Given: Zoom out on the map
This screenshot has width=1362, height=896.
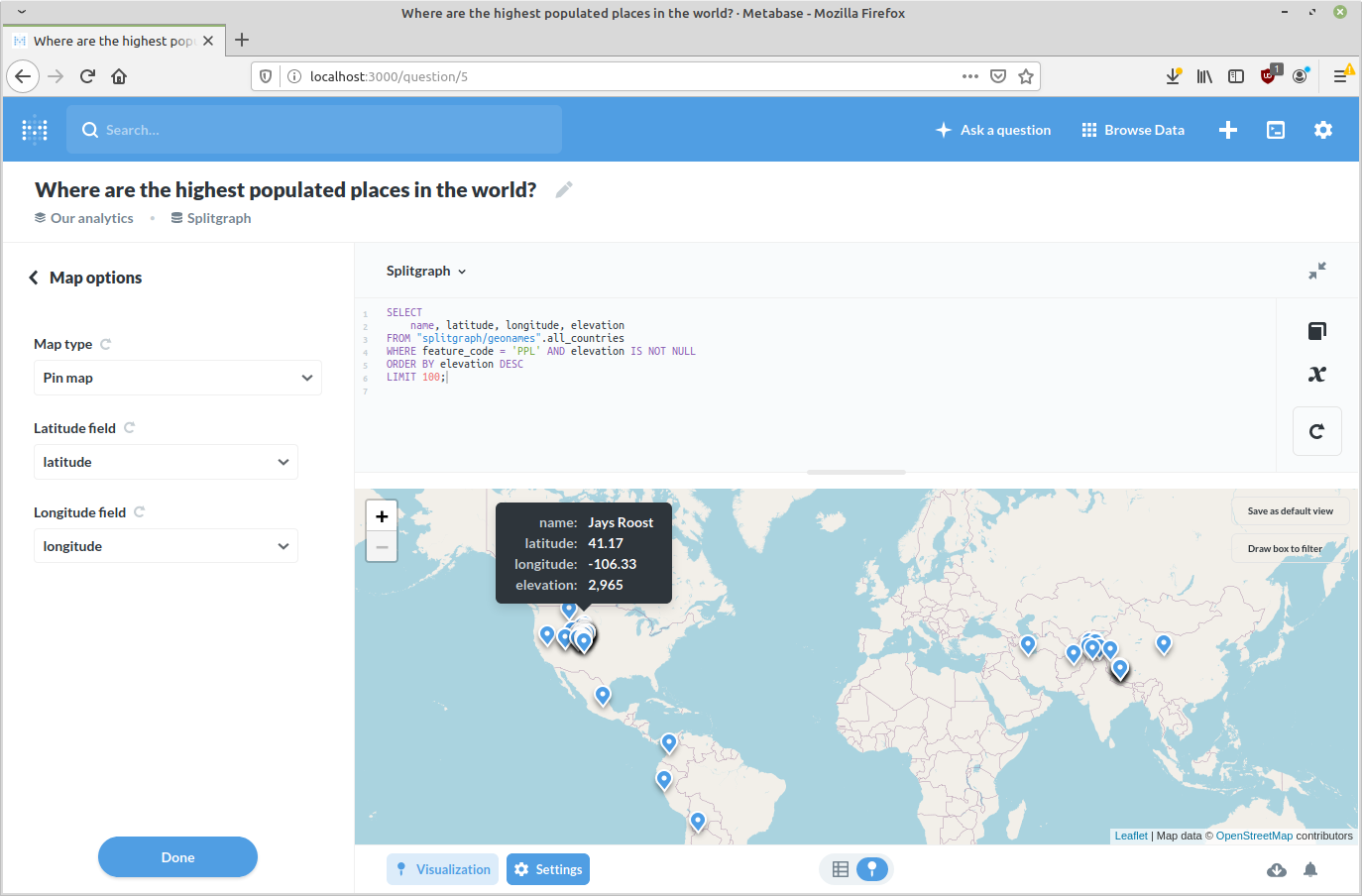Looking at the screenshot, I should tap(382, 546).
